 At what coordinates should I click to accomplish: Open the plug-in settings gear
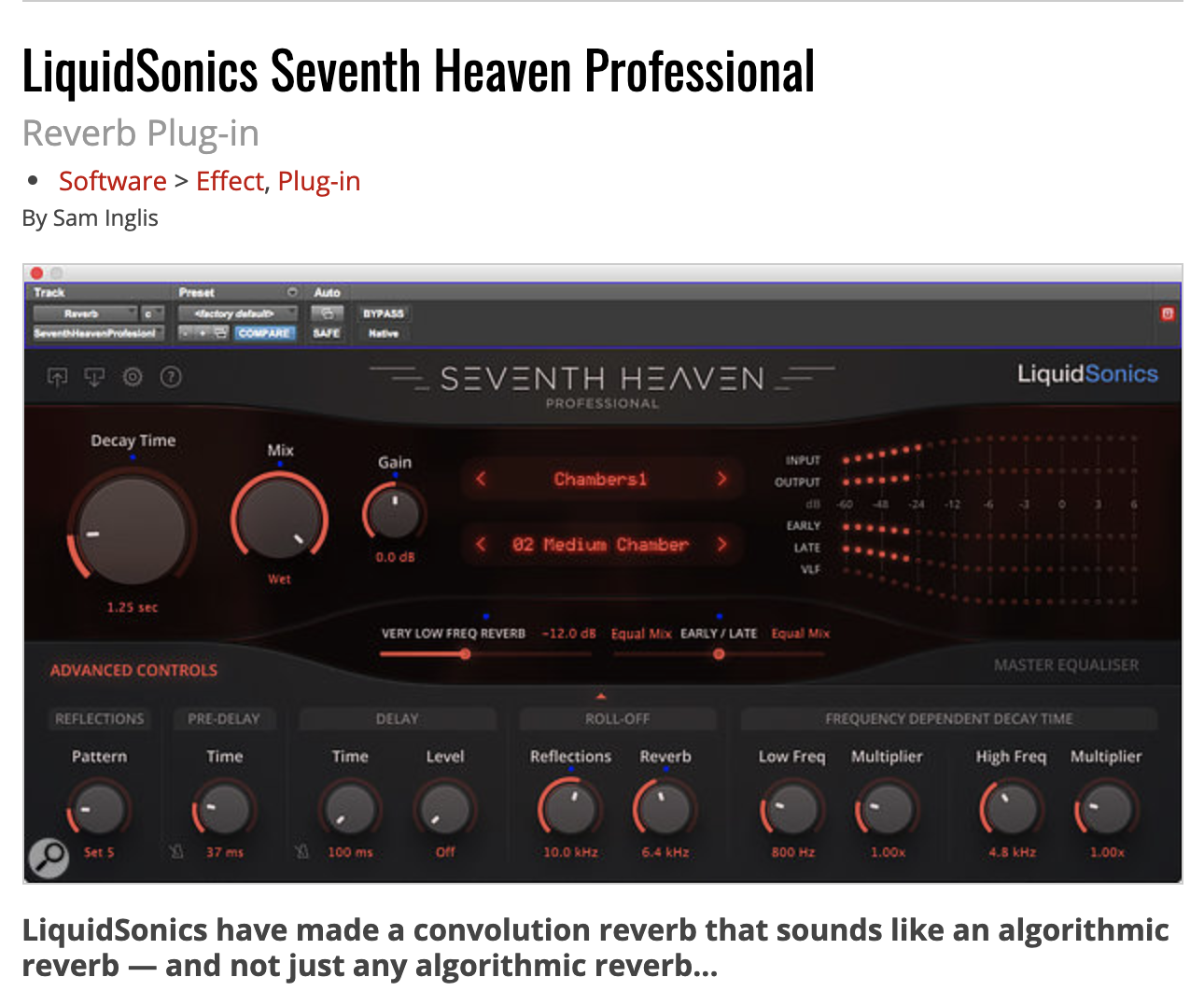(133, 377)
